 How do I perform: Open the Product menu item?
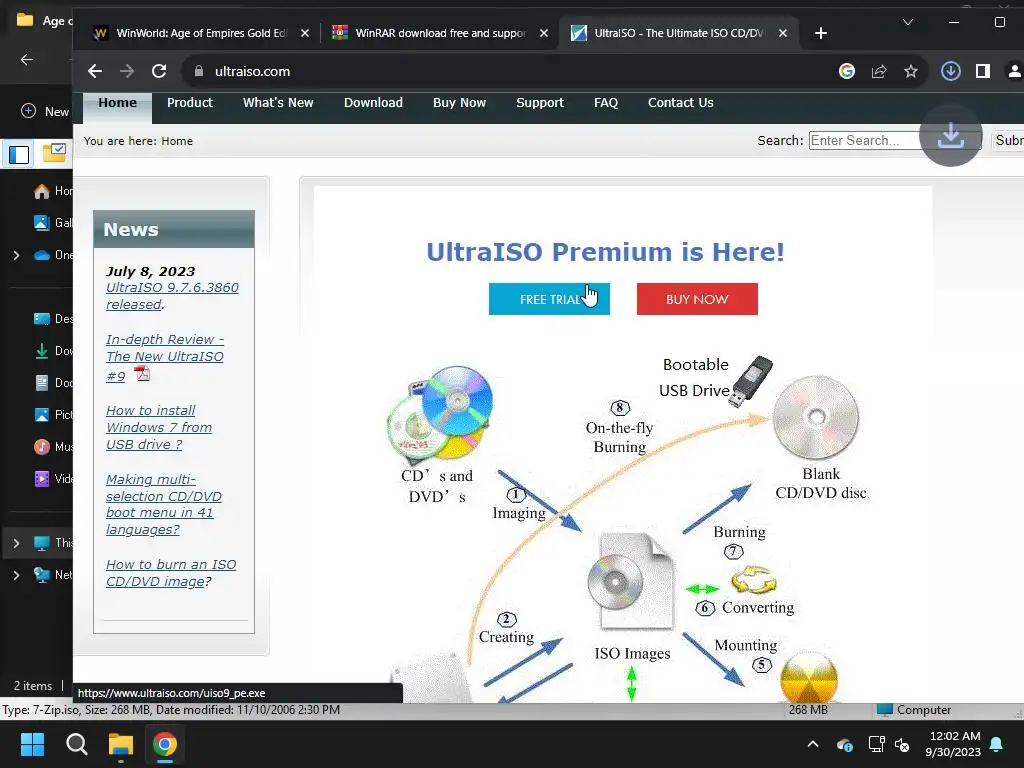(x=190, y=103)
